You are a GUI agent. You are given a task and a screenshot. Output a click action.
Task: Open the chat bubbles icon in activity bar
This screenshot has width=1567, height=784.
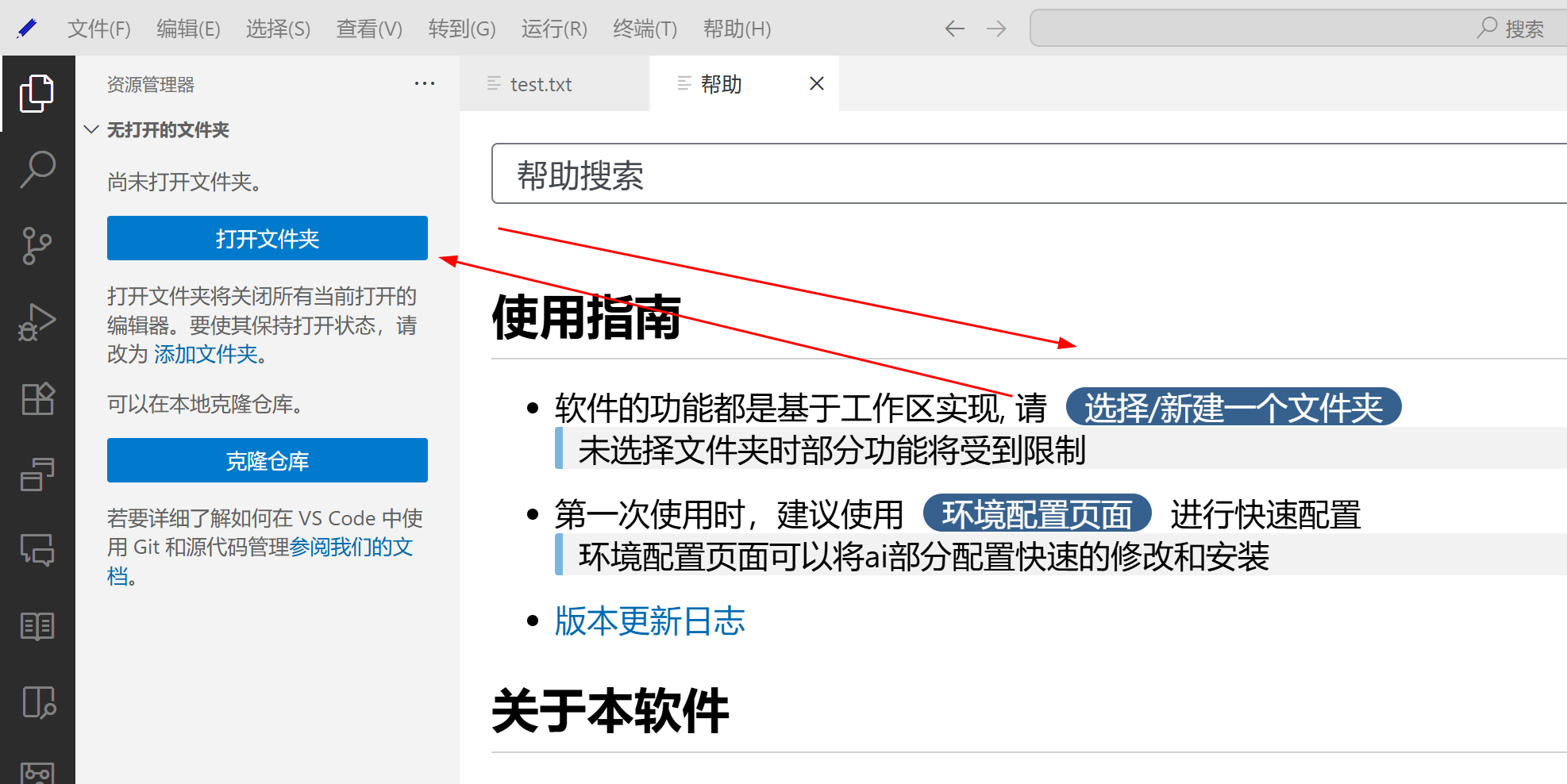[37, 549]
